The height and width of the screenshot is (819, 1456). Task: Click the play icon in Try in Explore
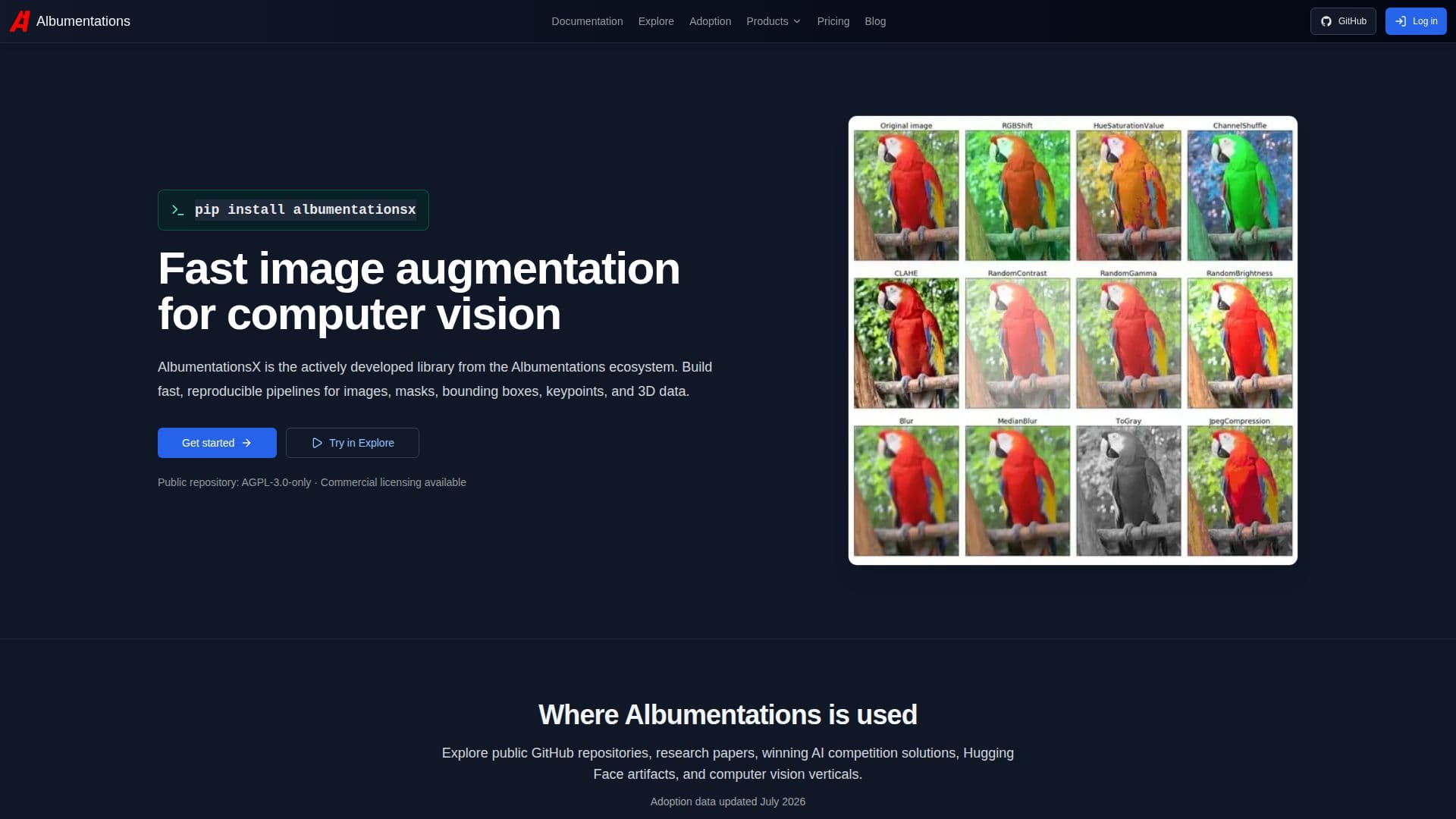click(x=317, y=443)
